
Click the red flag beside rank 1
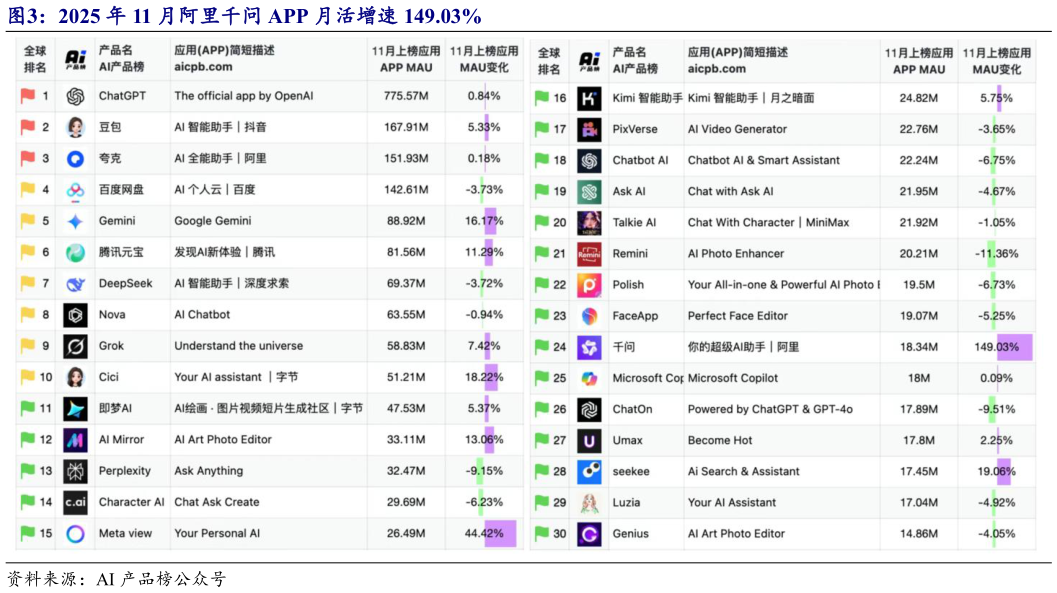point(28,96)
